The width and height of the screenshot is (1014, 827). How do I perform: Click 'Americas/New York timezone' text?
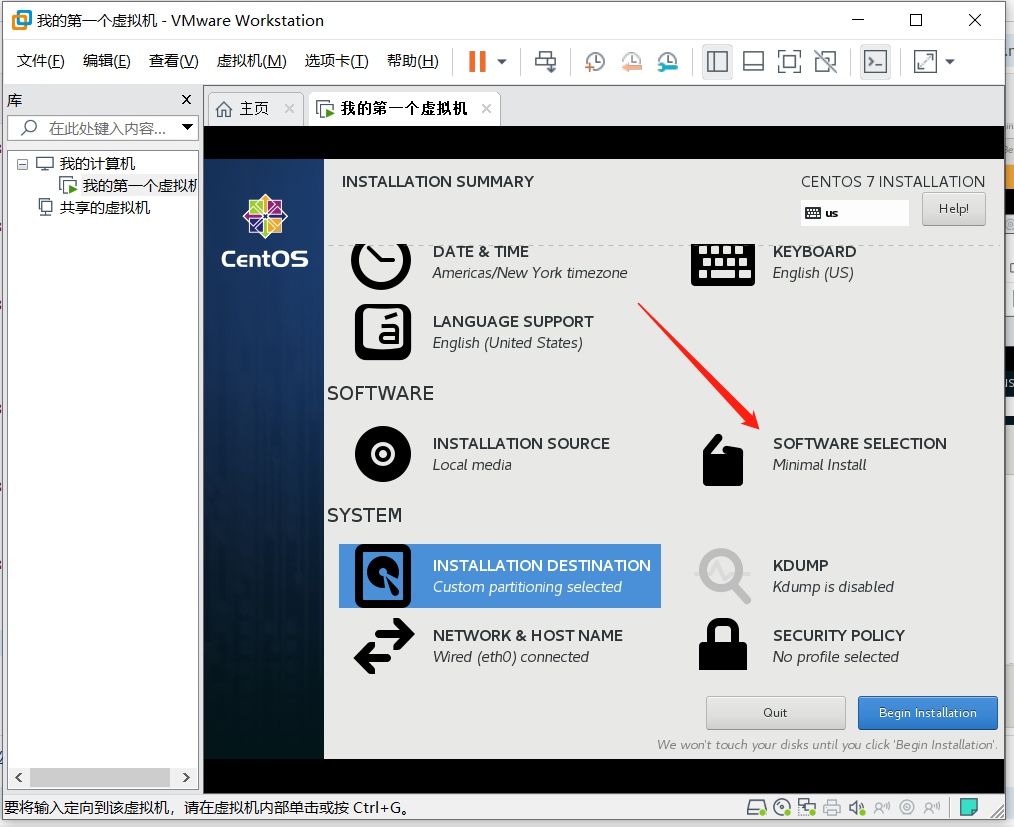[530, 273]
